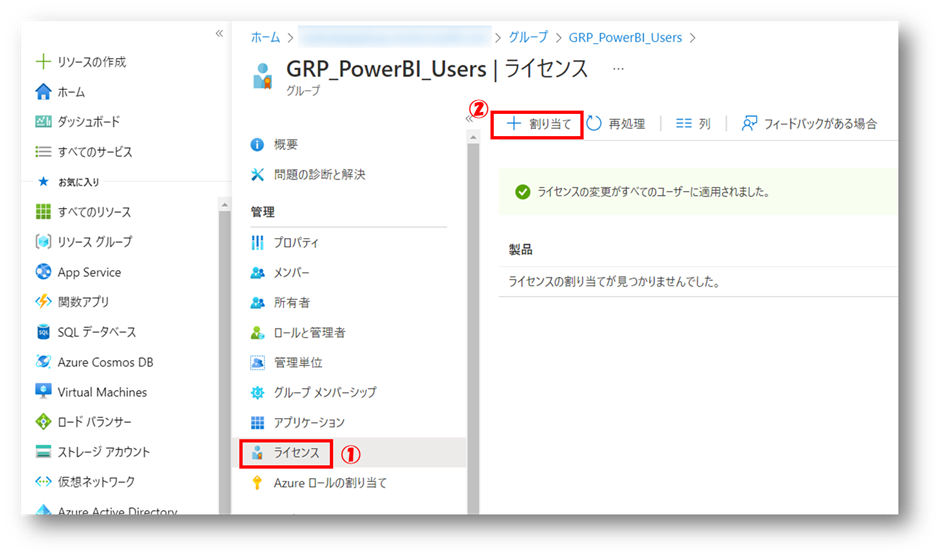Click the refresh icon beside 再処理
The width and height of the screenshot is (941, 557).
[x=594, y=123]
